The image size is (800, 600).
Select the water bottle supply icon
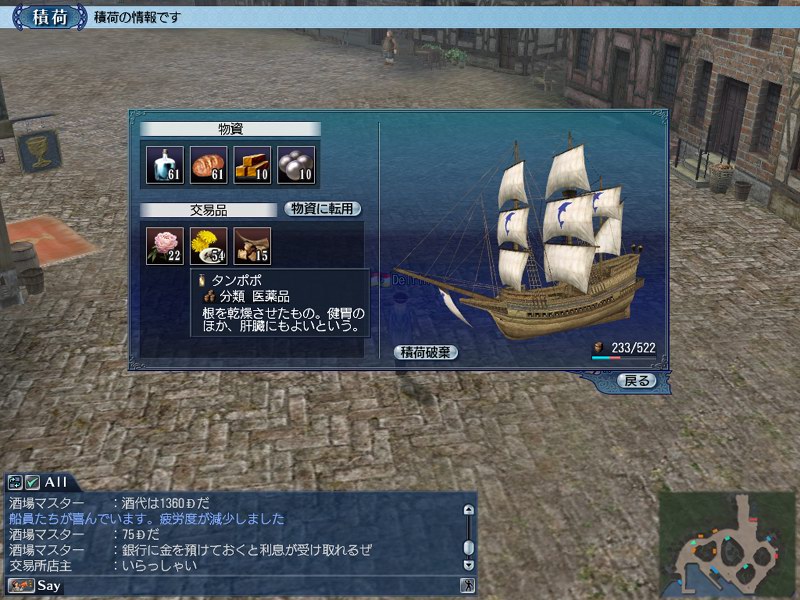pyautogui.click(x=165, y=165)
